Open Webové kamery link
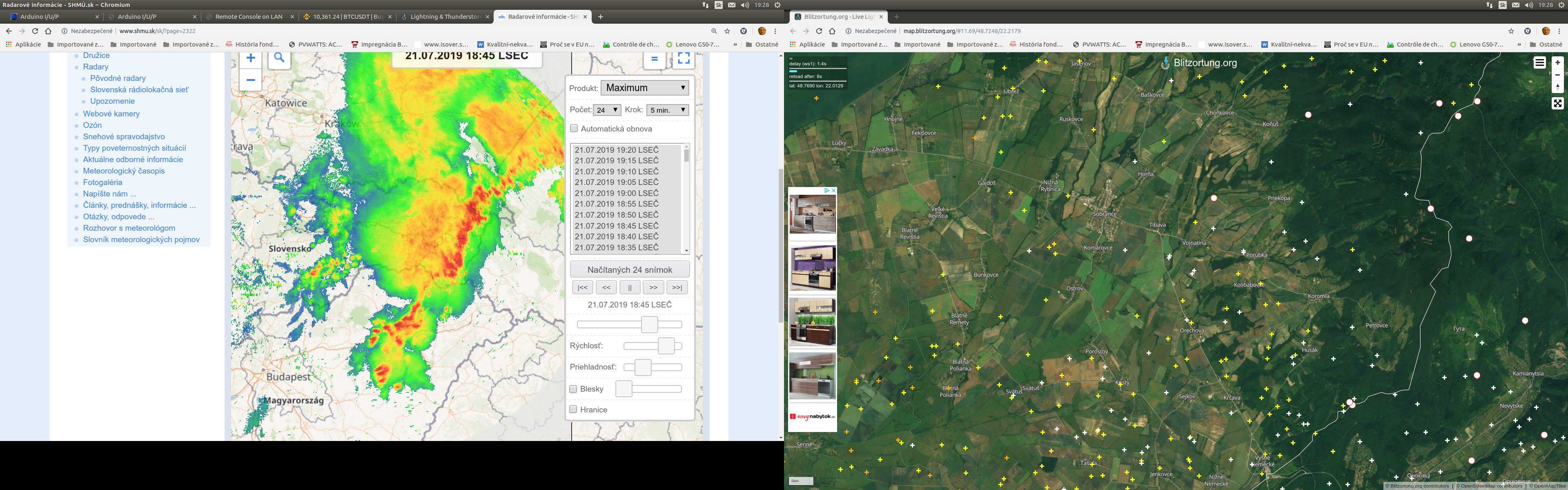This screenshot has width=1568, height=490. [111, 114]
